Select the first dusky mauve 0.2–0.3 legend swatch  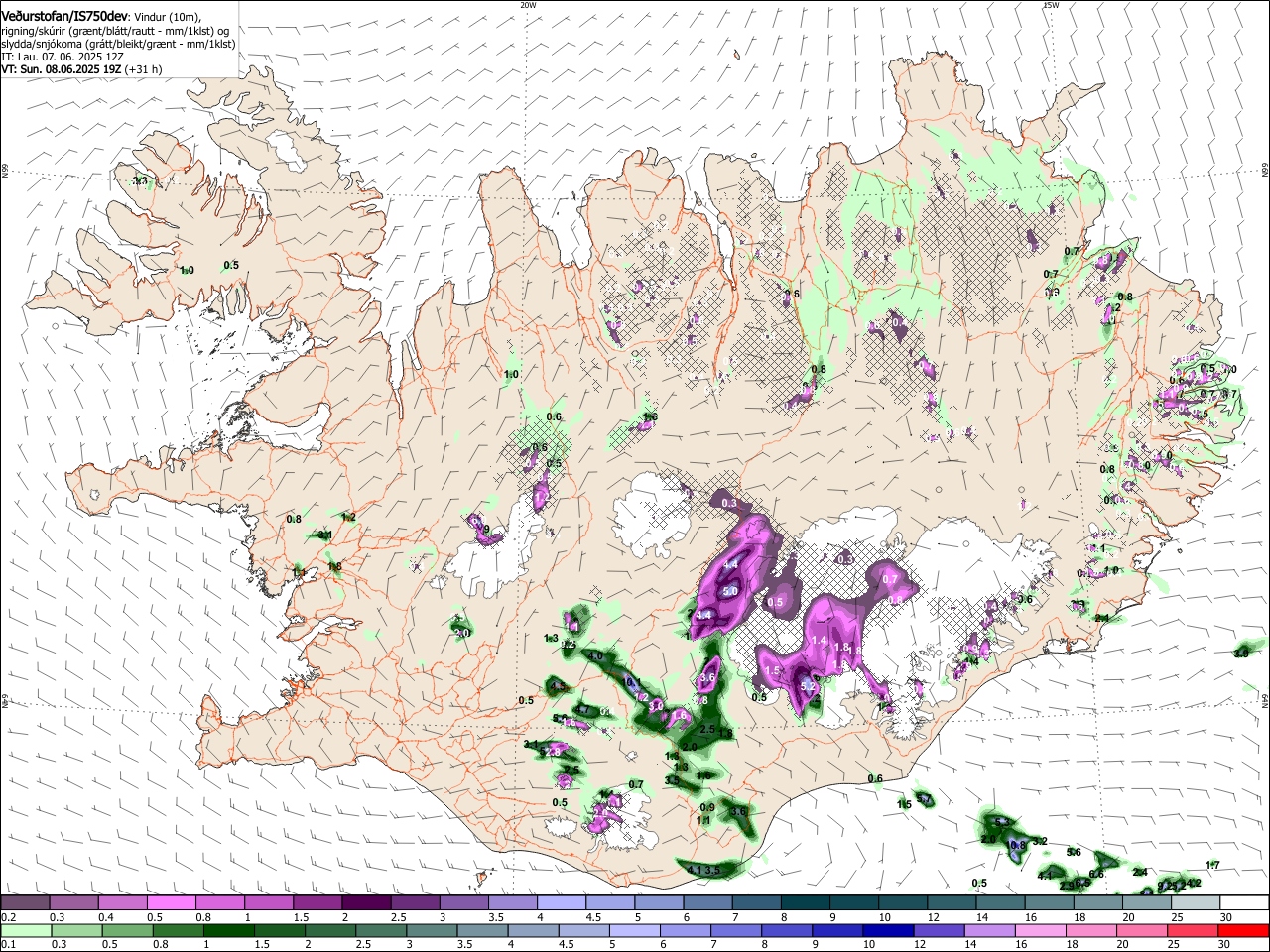point(26,903)
